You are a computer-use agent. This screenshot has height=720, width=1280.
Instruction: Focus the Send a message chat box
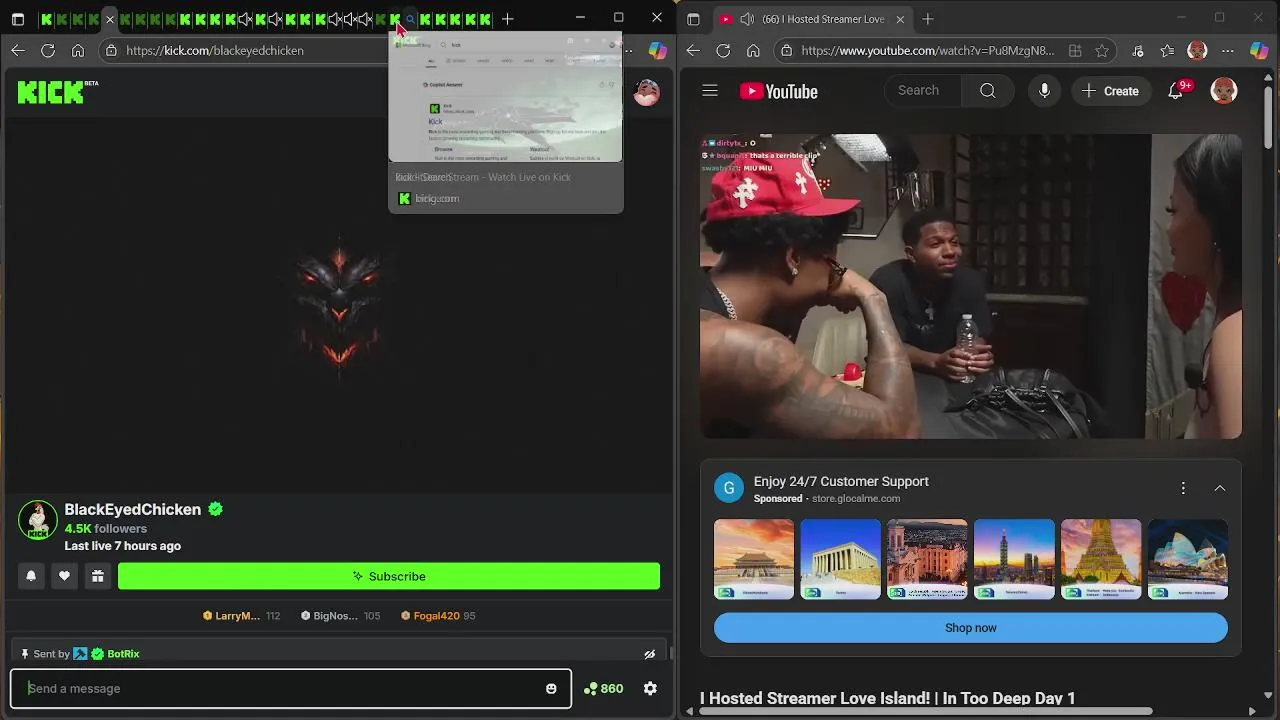tap(291, 688)
